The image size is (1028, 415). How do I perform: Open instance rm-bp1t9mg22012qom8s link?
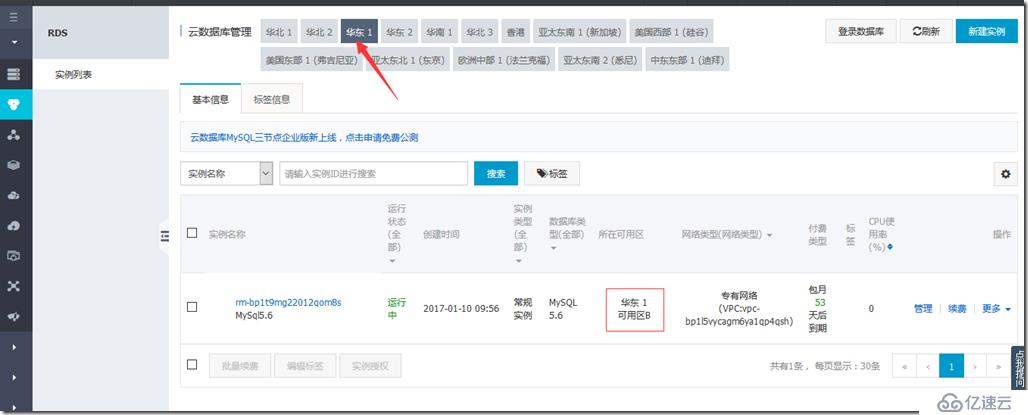[x=288, y=303]
